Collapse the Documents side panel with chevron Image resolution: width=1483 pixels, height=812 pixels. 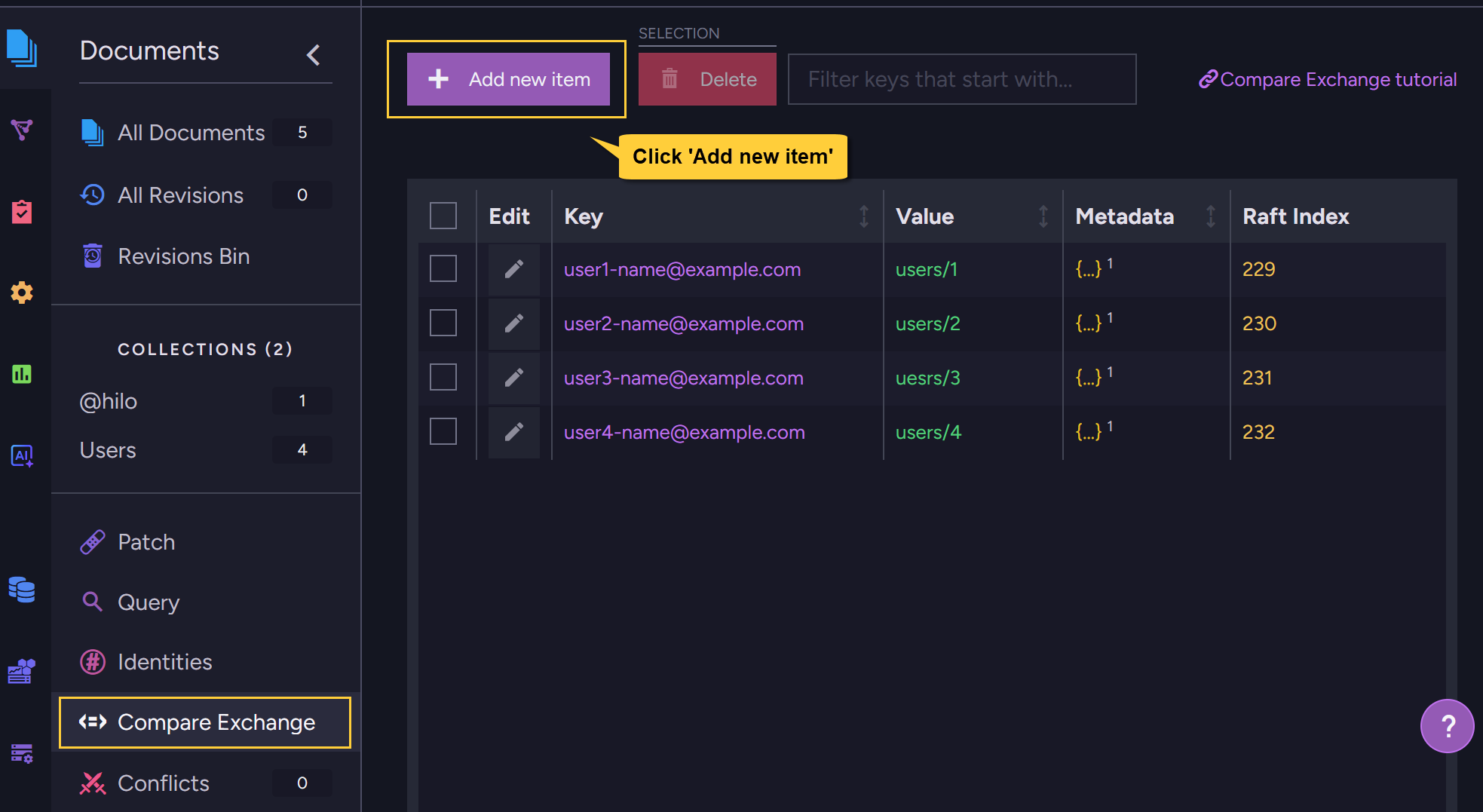[x=314, y=54]
